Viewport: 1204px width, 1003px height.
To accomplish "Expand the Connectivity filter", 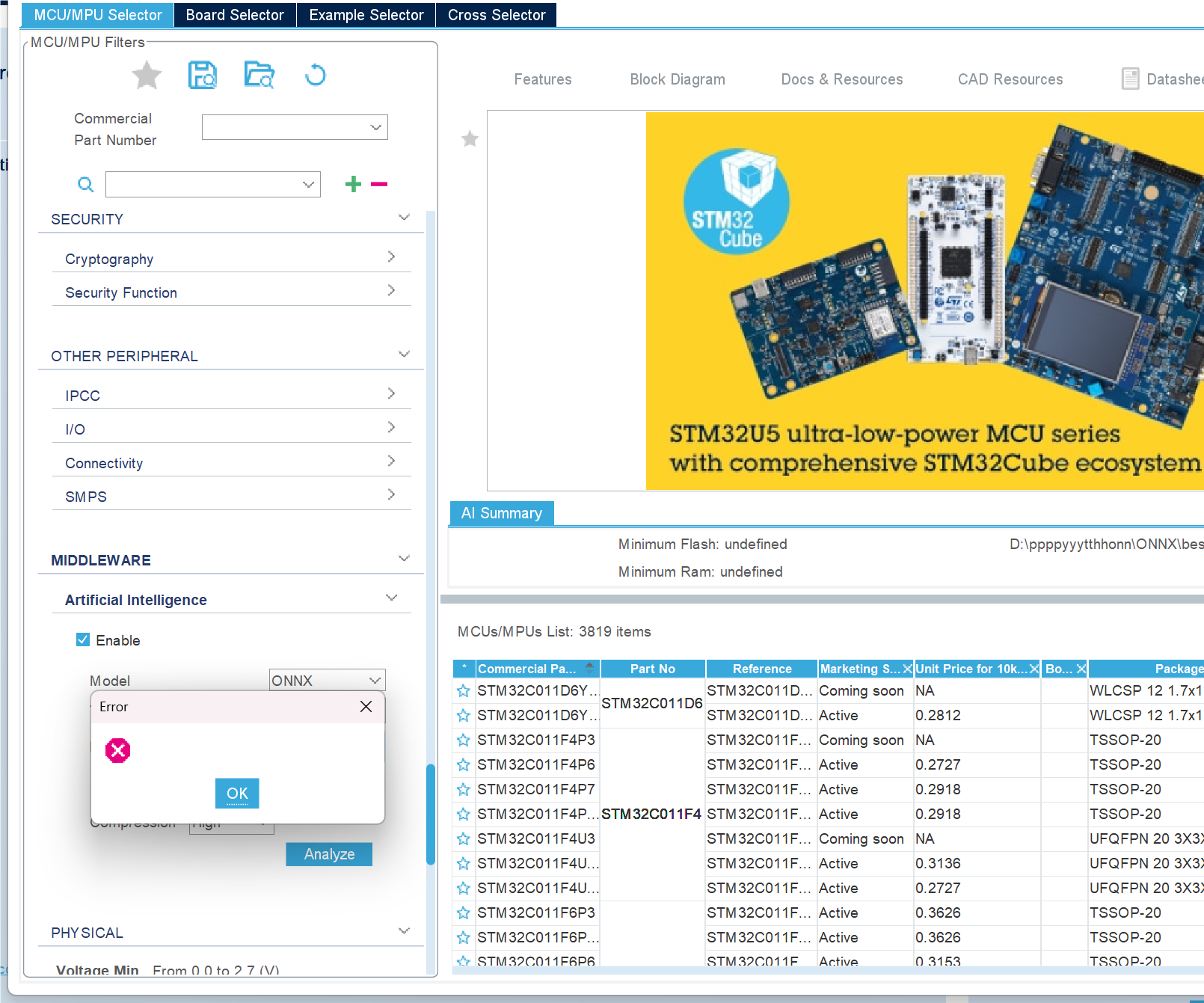I will point(391,461).
